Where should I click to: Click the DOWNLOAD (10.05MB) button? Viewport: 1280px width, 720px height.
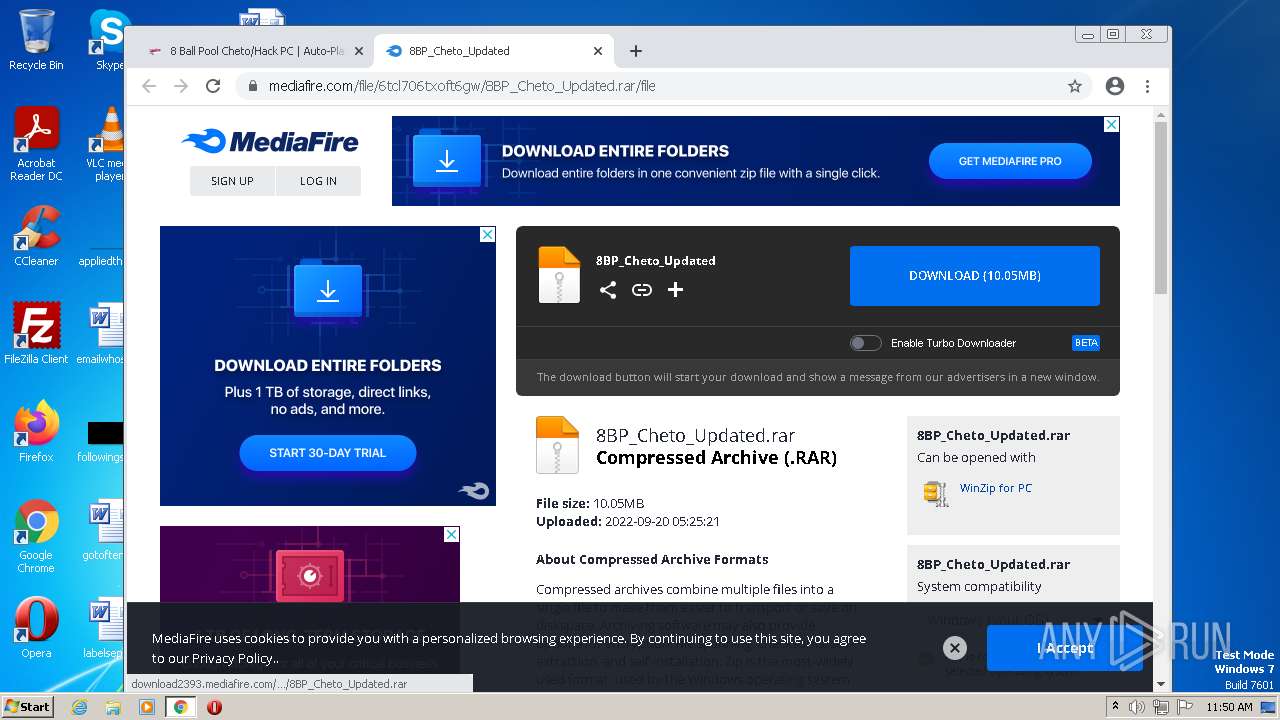pyautogui.click(x=975, y=276)
